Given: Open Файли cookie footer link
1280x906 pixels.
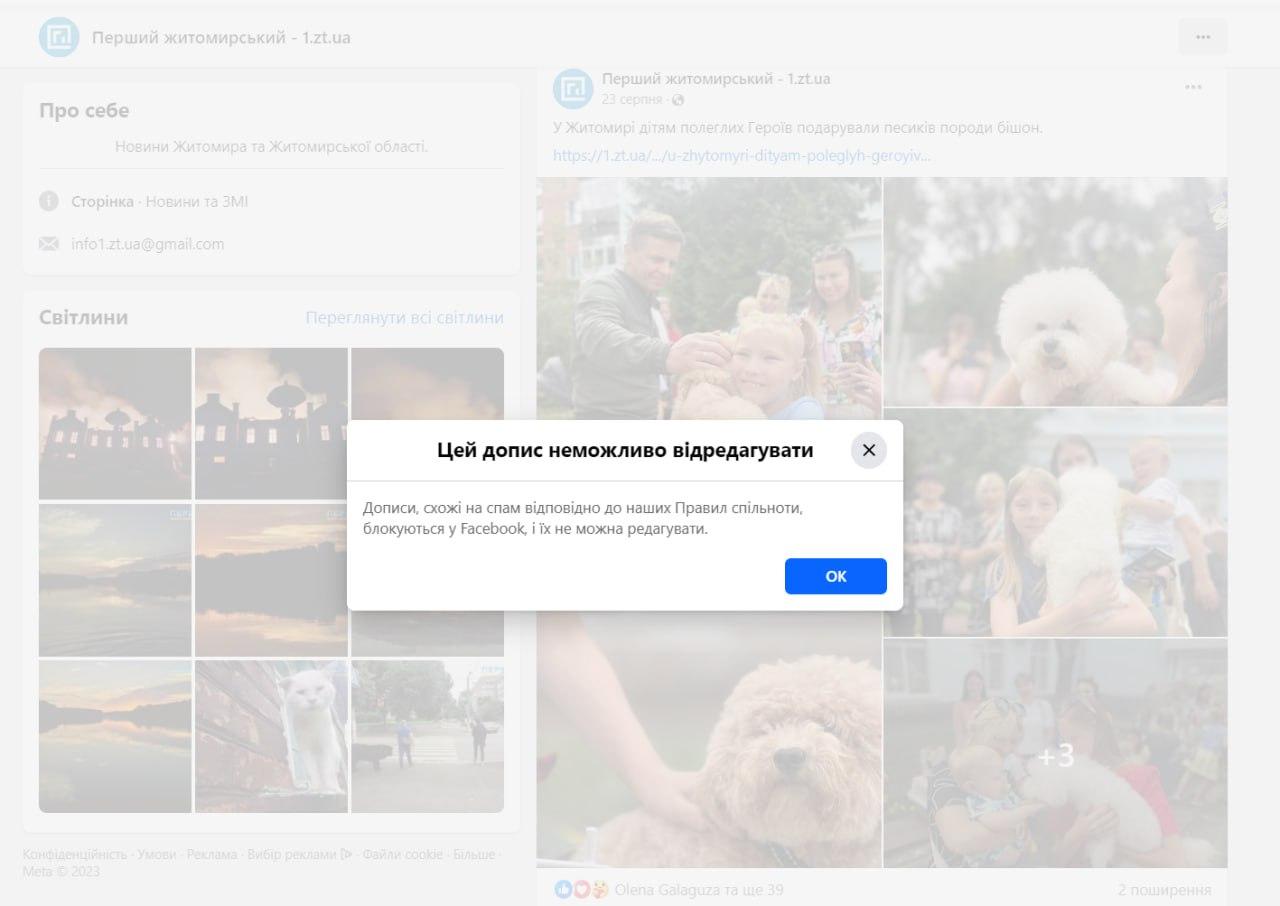Looking at the screenshot, I should click(403, 854).
